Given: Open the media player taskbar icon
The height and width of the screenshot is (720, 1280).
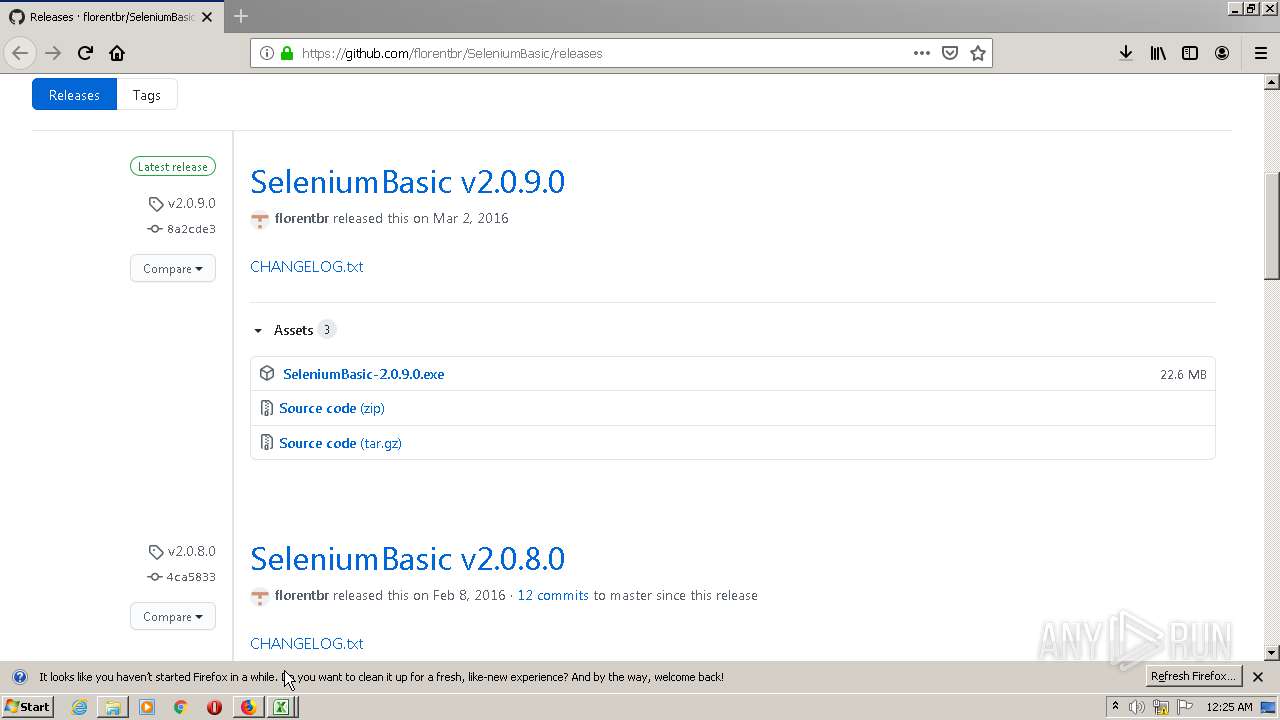Looking at the screenshot, I should pyautogui.click(x=147, y=707).
